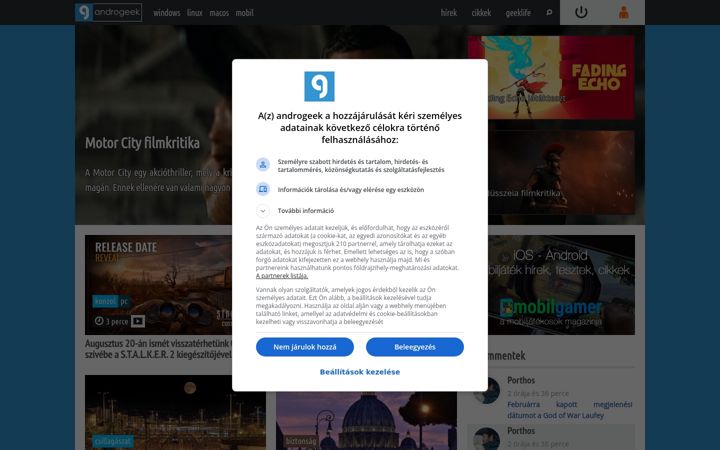Image resolution: width=720 pixels, height=450 pixels.
Task: Click 'Információk tárolása és/vagy elérése' text
Action: point(351,189)
